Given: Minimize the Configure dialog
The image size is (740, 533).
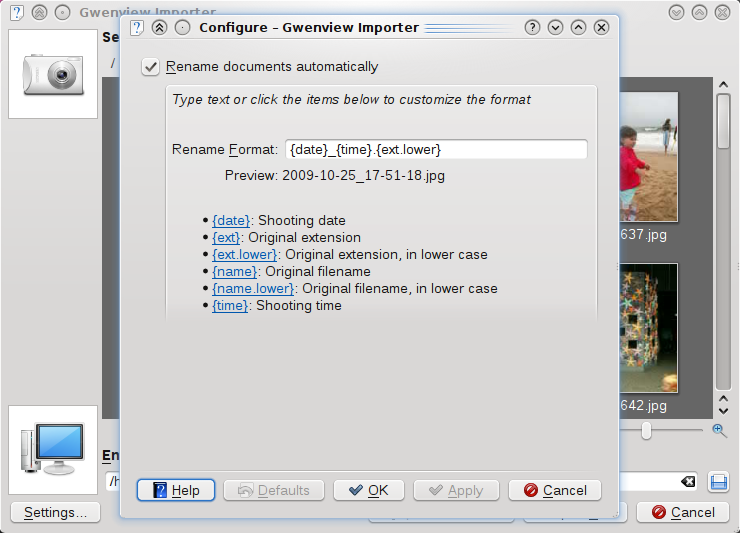Looking at the screenshot, I should tap(555, 27).
